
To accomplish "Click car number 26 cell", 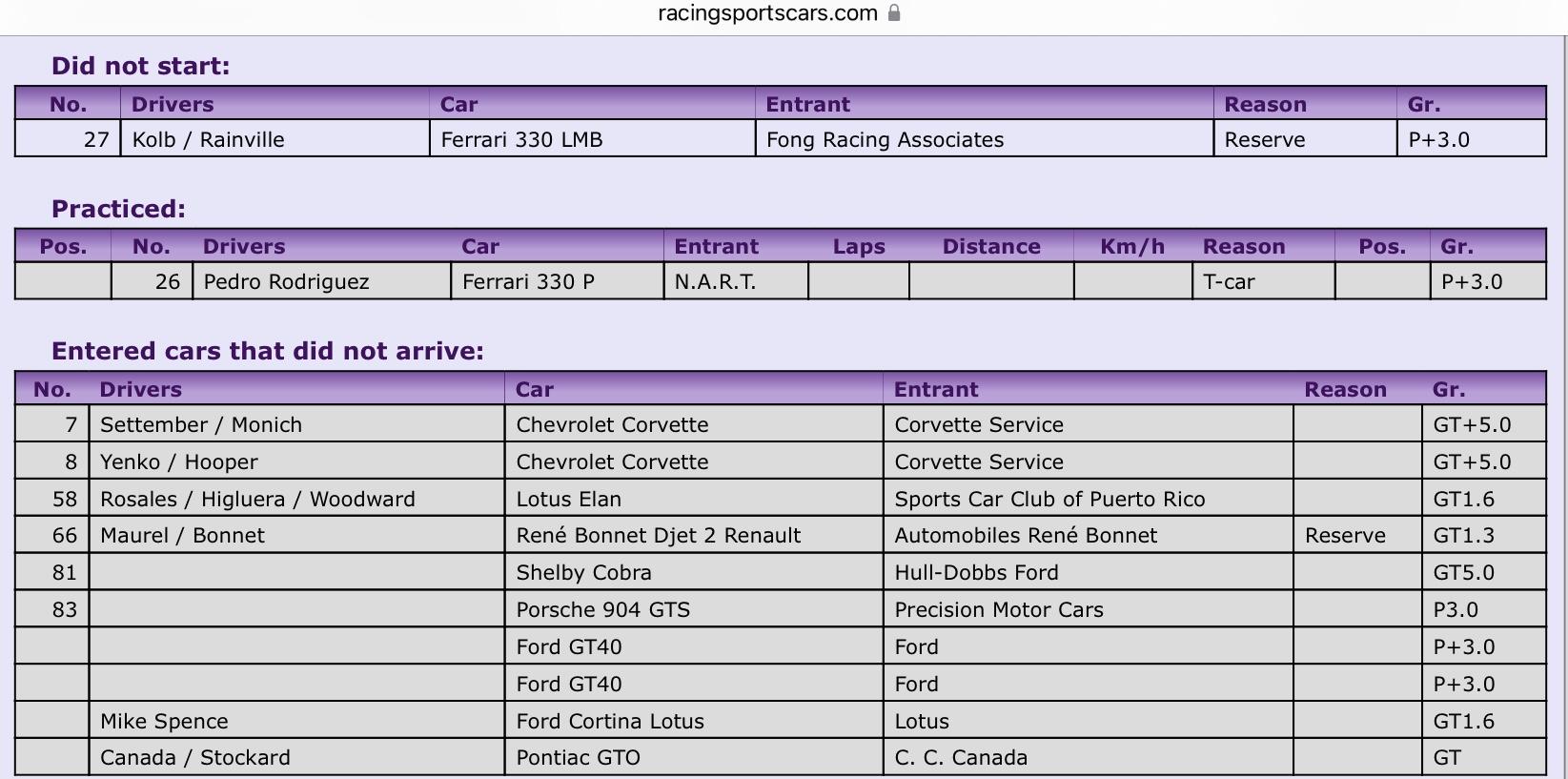I will tap(153, 281).
